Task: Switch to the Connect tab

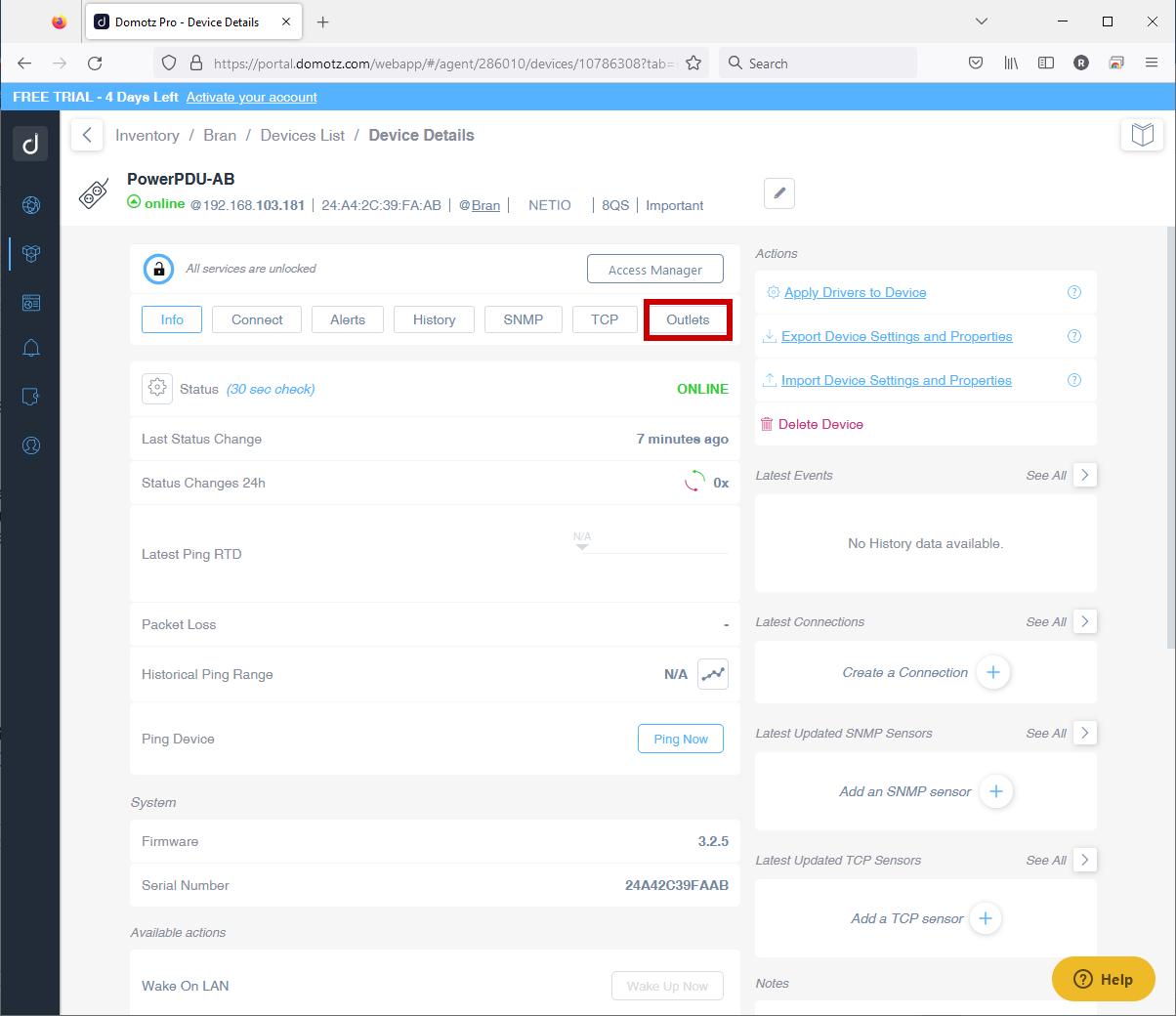Action: tap(257, 319)
